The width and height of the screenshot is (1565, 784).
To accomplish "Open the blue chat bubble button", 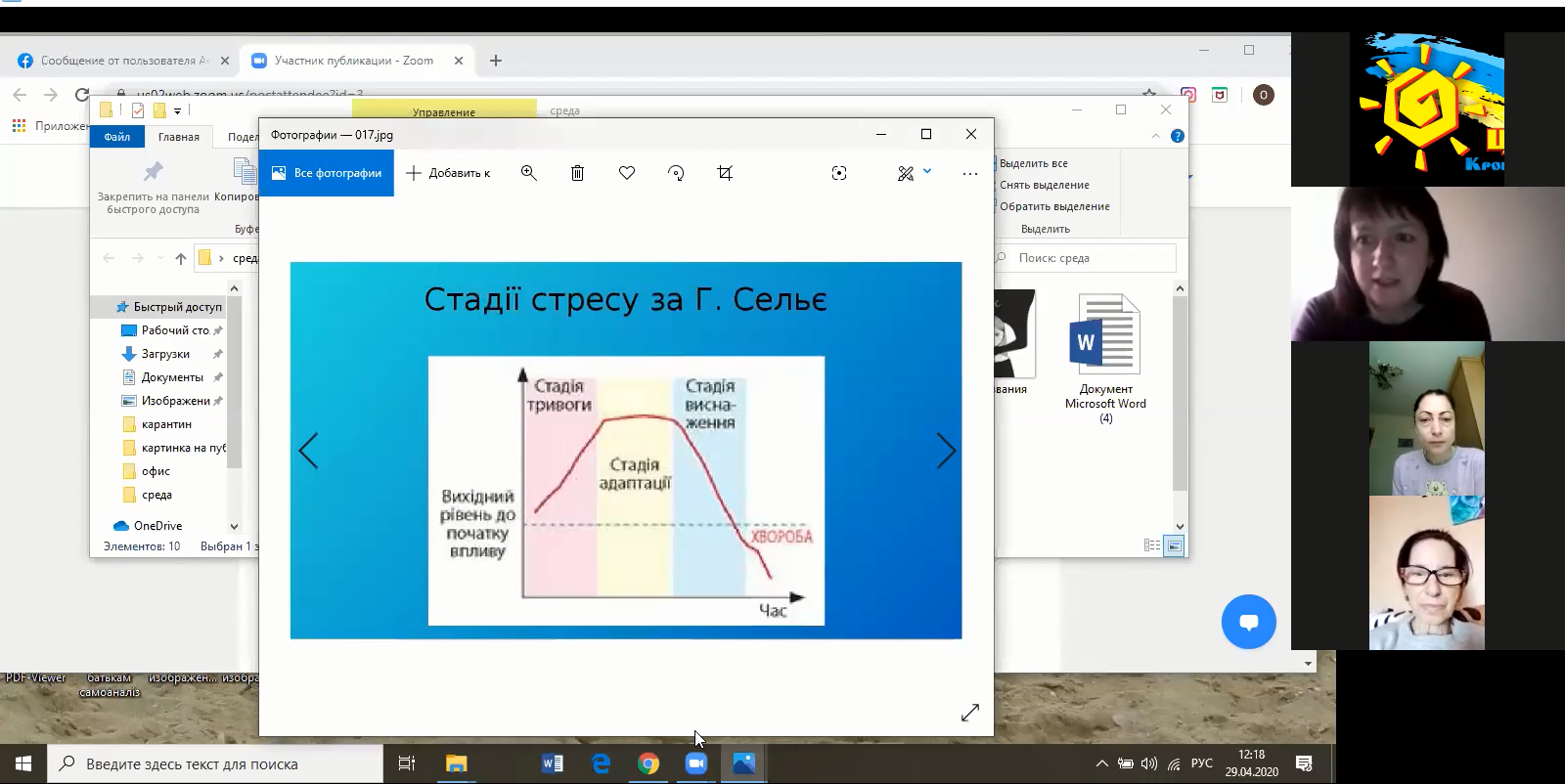I will (x=1248, y=622).
